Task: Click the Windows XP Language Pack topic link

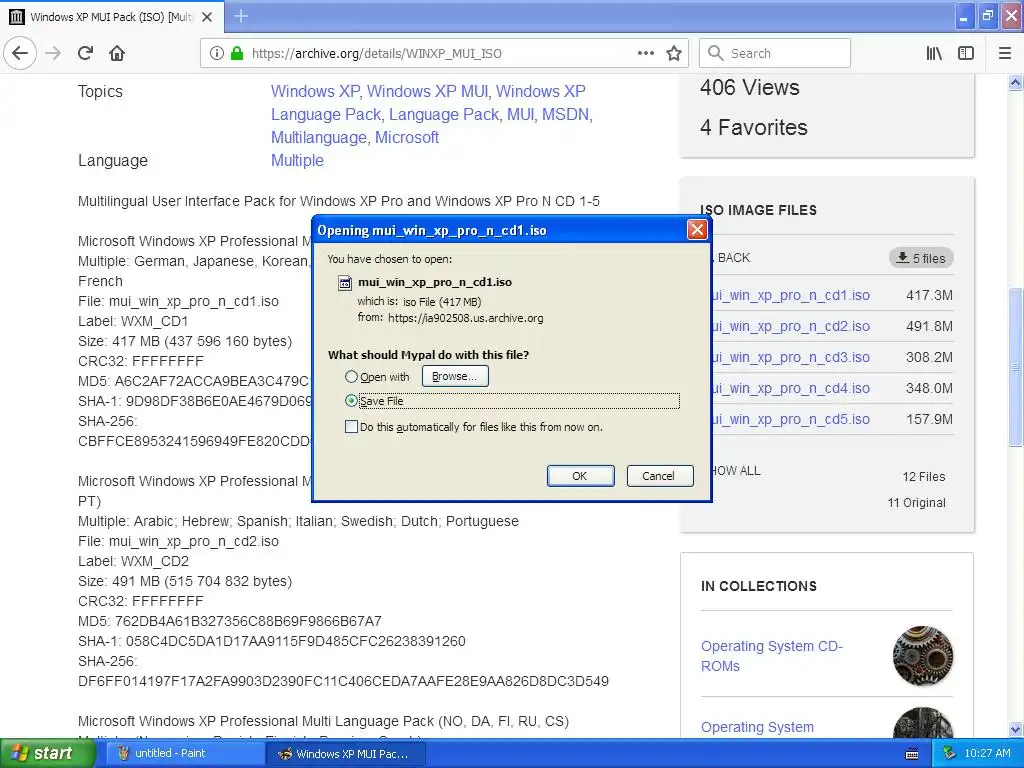Action: point(429,103)
